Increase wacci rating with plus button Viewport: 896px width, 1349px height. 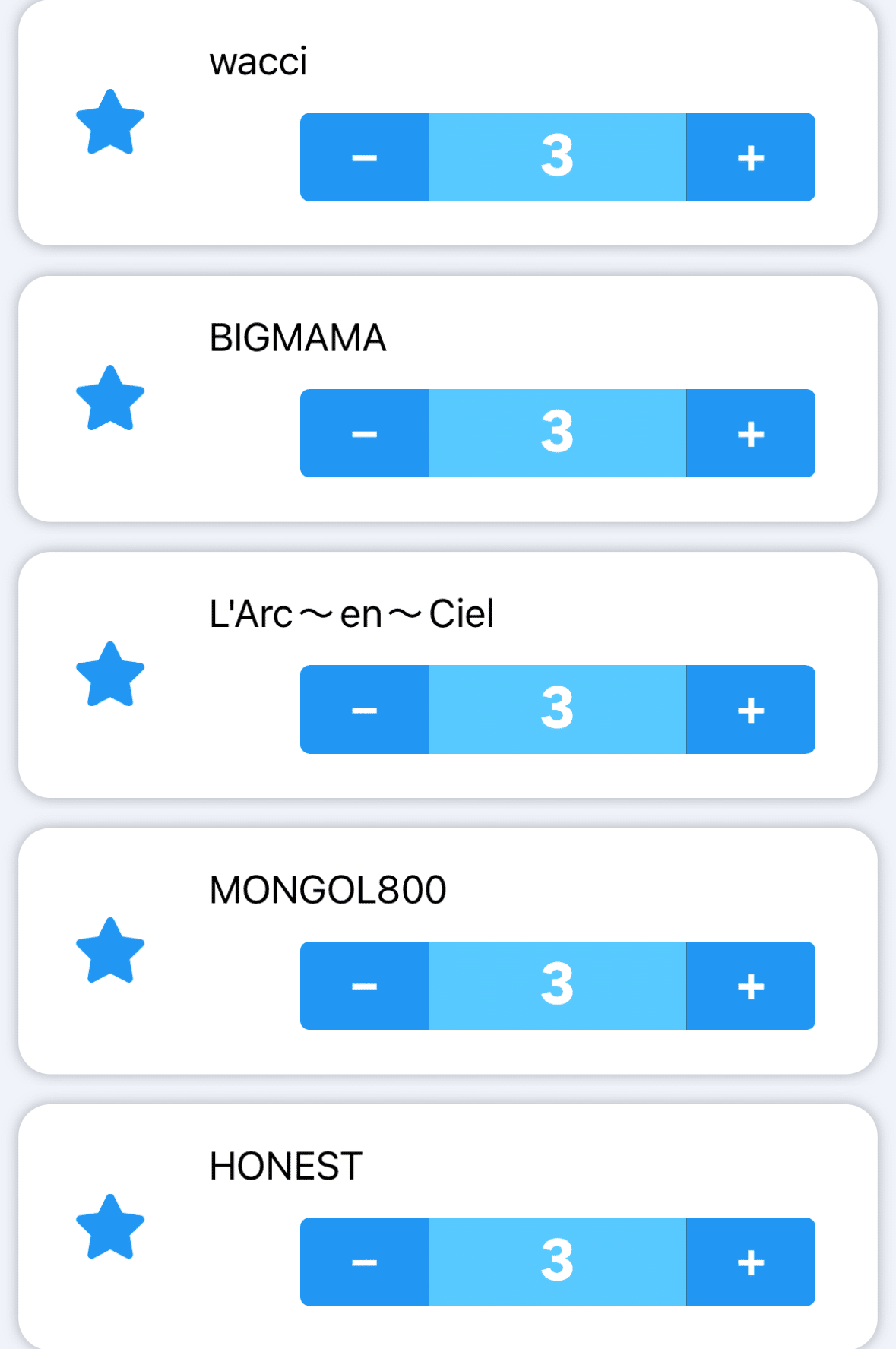pyautogui.click(x=750, y=157)
